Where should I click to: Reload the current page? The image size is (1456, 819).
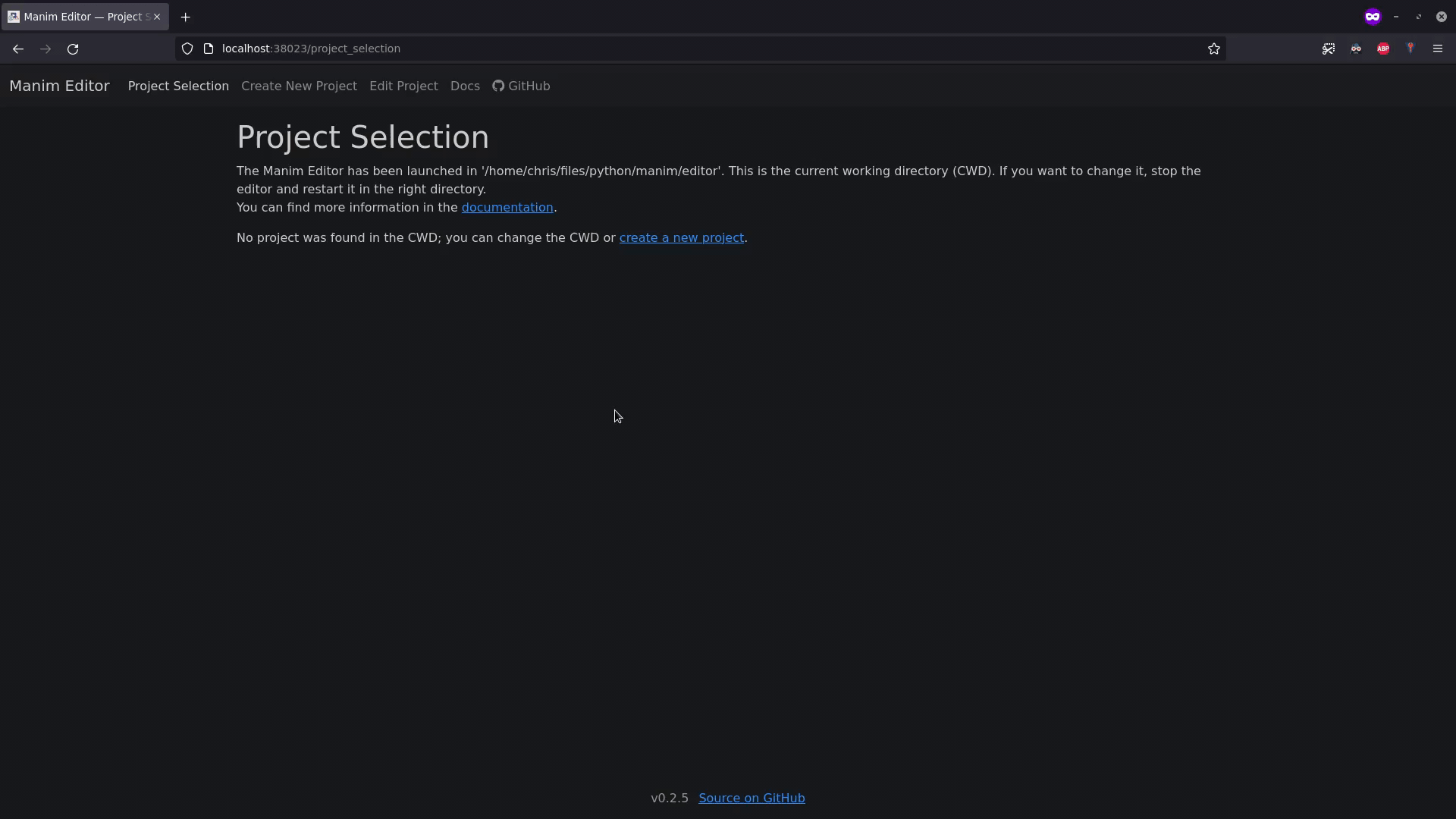(x=72, y=49)
